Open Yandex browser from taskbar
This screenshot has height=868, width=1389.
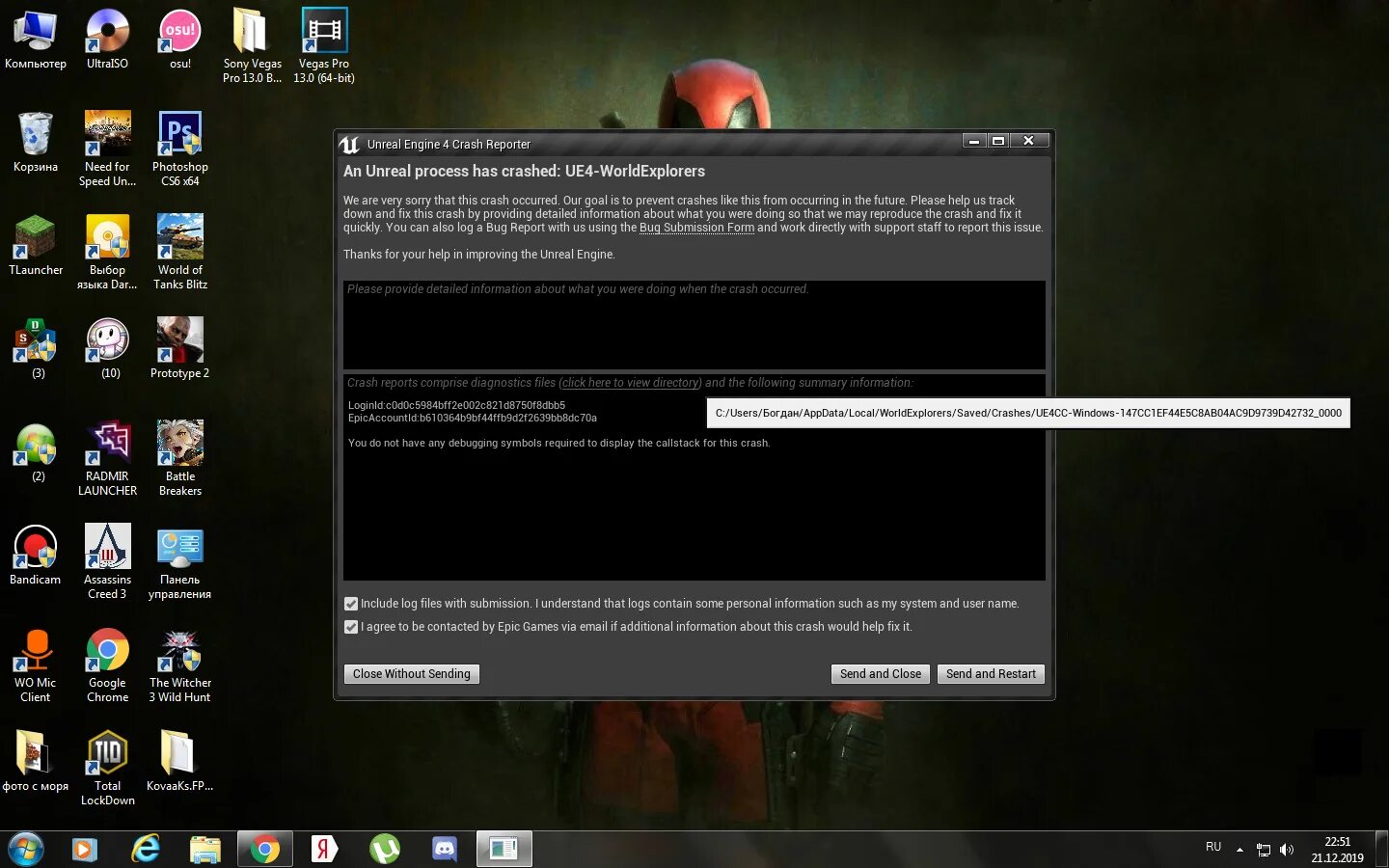[324, 850]
